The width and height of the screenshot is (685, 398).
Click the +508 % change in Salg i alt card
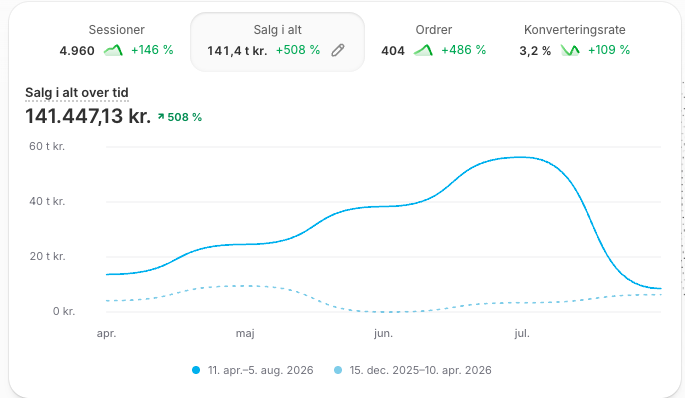point(298,50)
